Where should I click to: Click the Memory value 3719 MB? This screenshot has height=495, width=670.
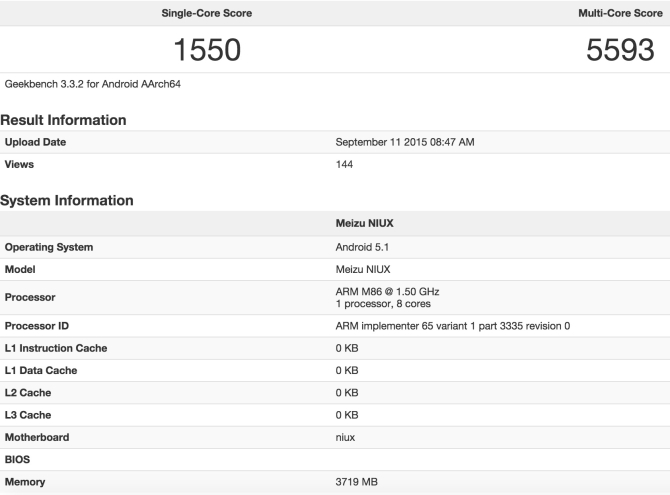(356, 482)
